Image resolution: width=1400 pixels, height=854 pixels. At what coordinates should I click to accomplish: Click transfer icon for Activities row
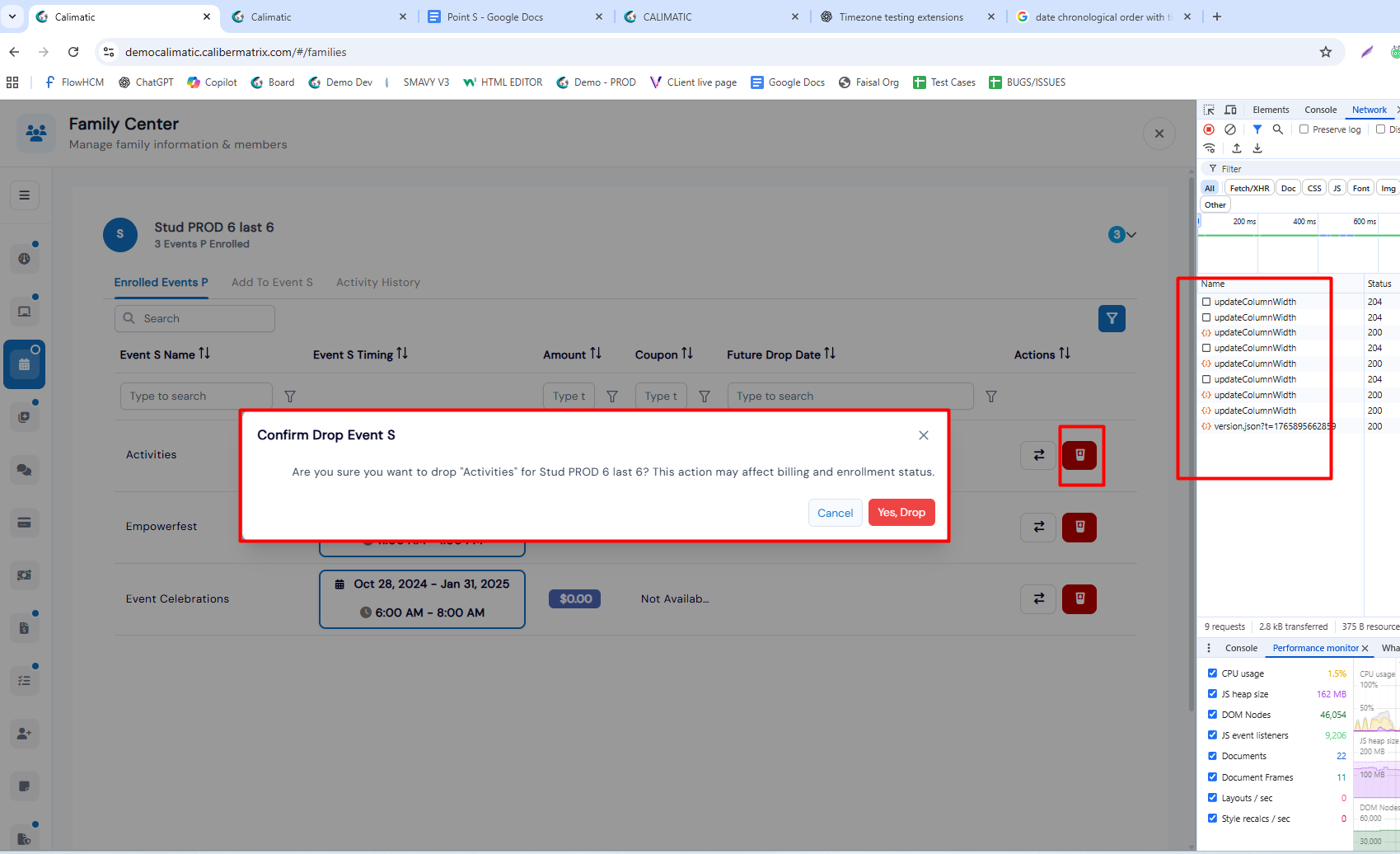pos(1038,455)
